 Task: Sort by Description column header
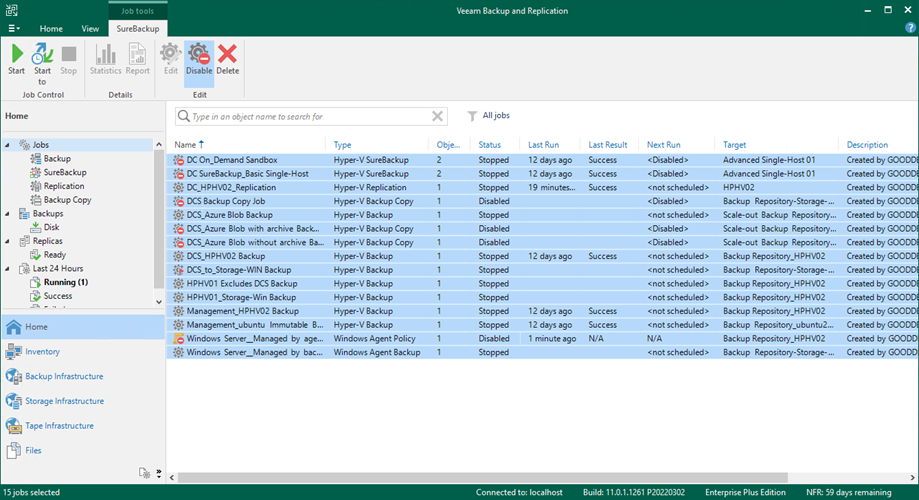click(x=867, y=145)
